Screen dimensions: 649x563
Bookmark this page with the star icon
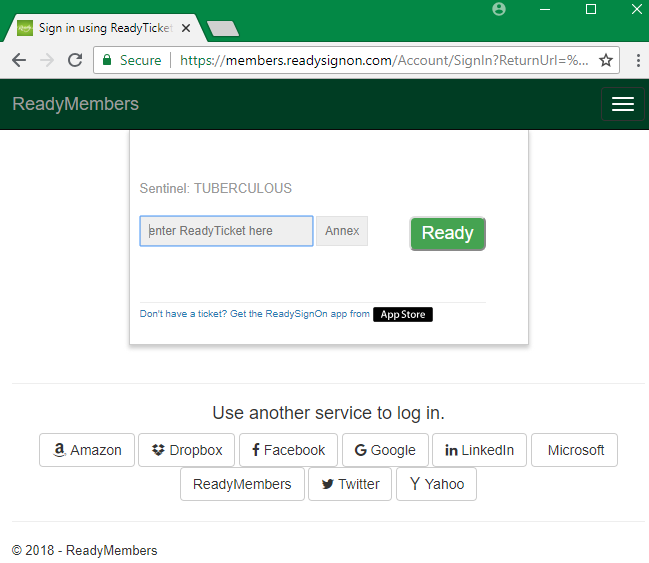pyautogui.click(x=606, y=60)
